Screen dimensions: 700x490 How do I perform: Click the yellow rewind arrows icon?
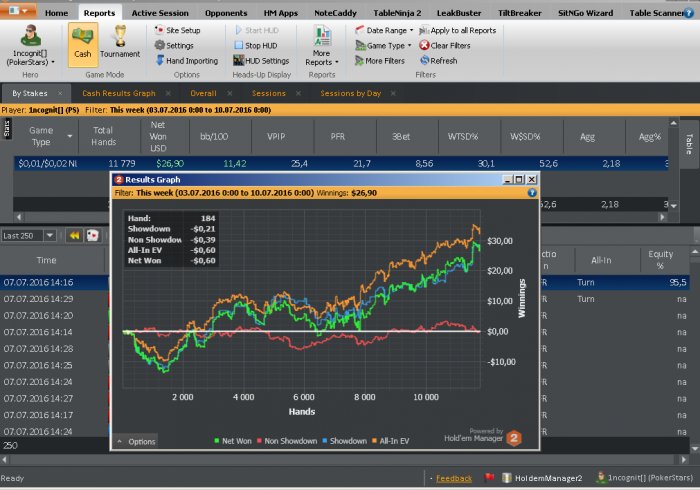pos(74,235)
